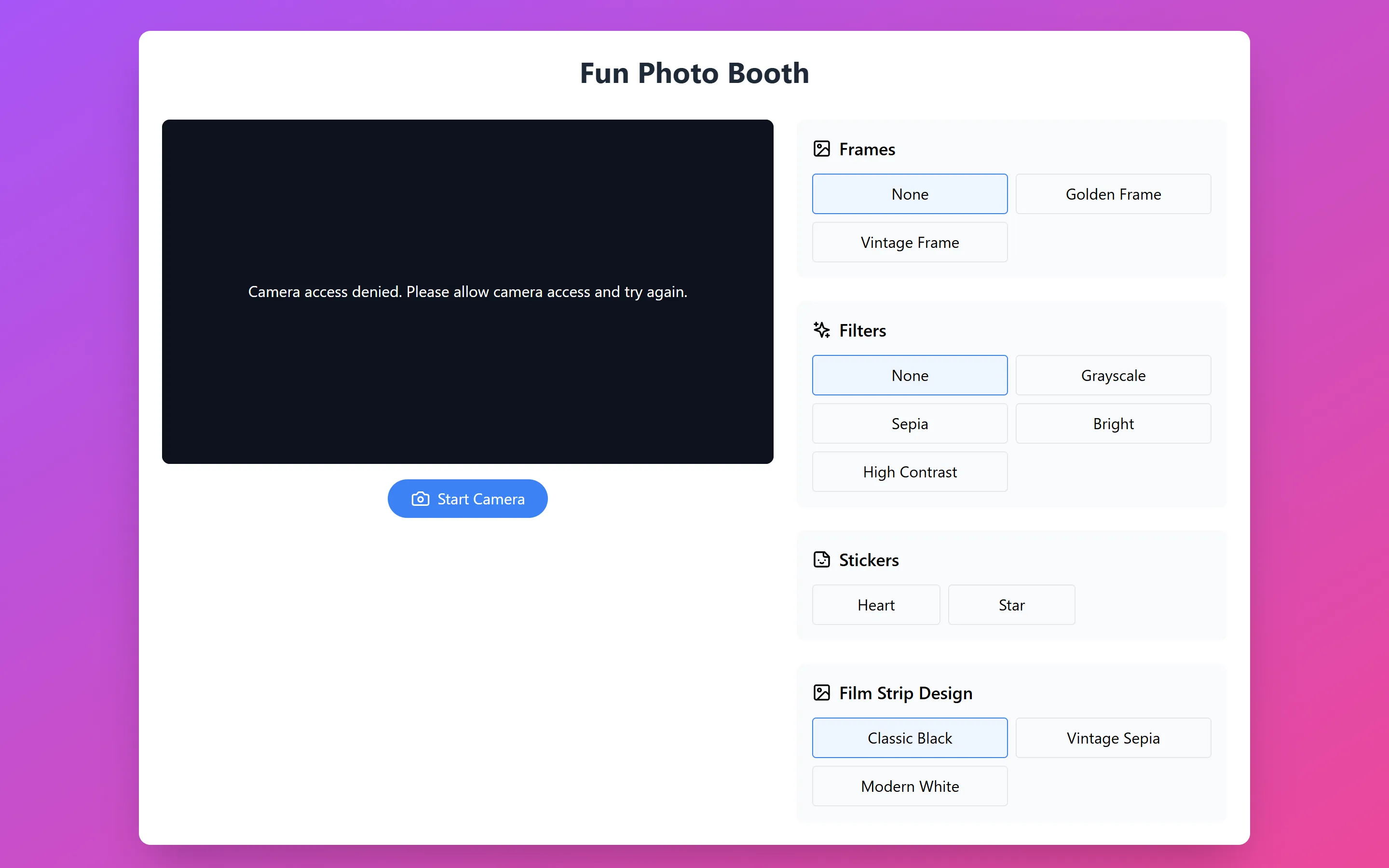Click the Stickers heading text
The height and width of the screenshot is (868, 1389).
[x=869, y=560]
